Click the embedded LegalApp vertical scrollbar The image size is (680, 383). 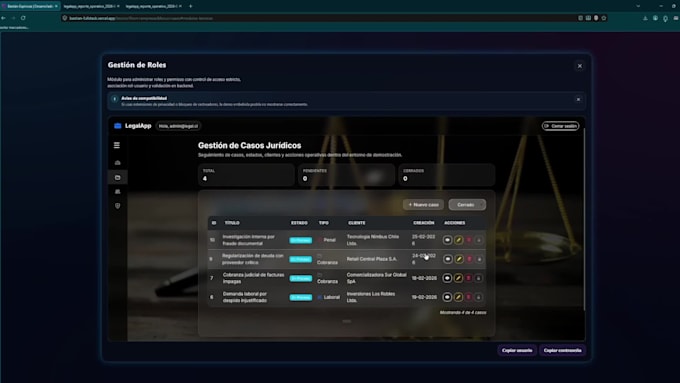(584, 219)
